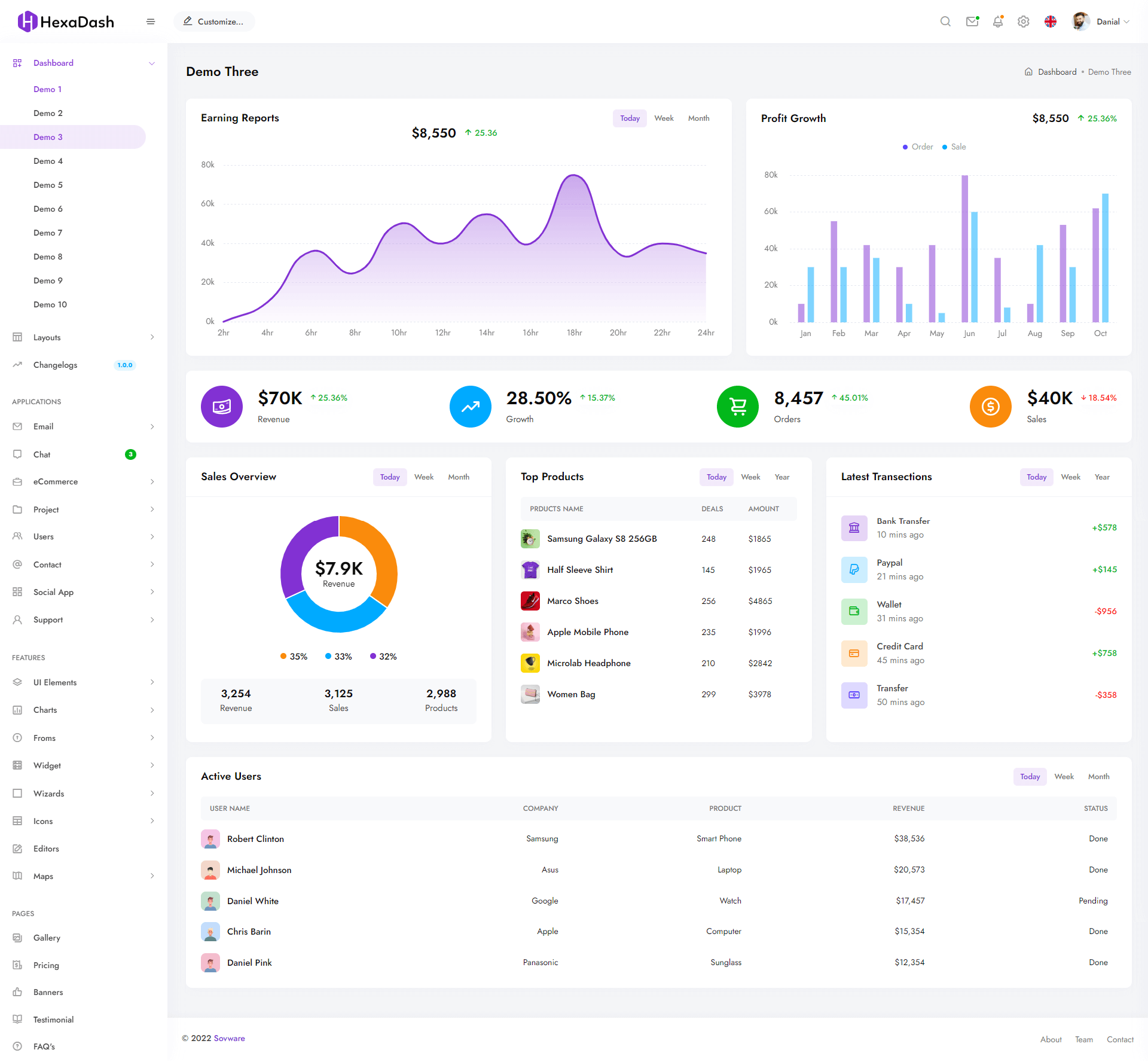
Task: Click the orange Sales dollar icon
Action: click(990, 407)
